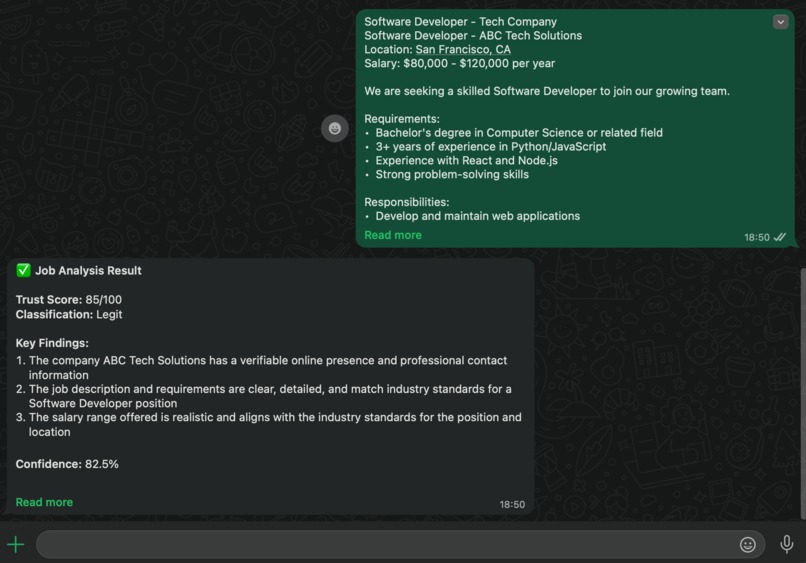Click the salary $80,000 - $120,000 line
Image resolution: width=806 pixels, height=563 pixels.
point(460,63)
